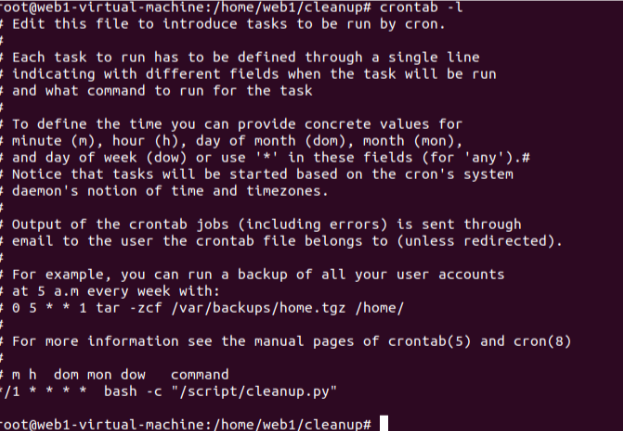
Task: Click the 'root@web1-virtual-machine' prompt on the bottom line
Action: (100, 424)
